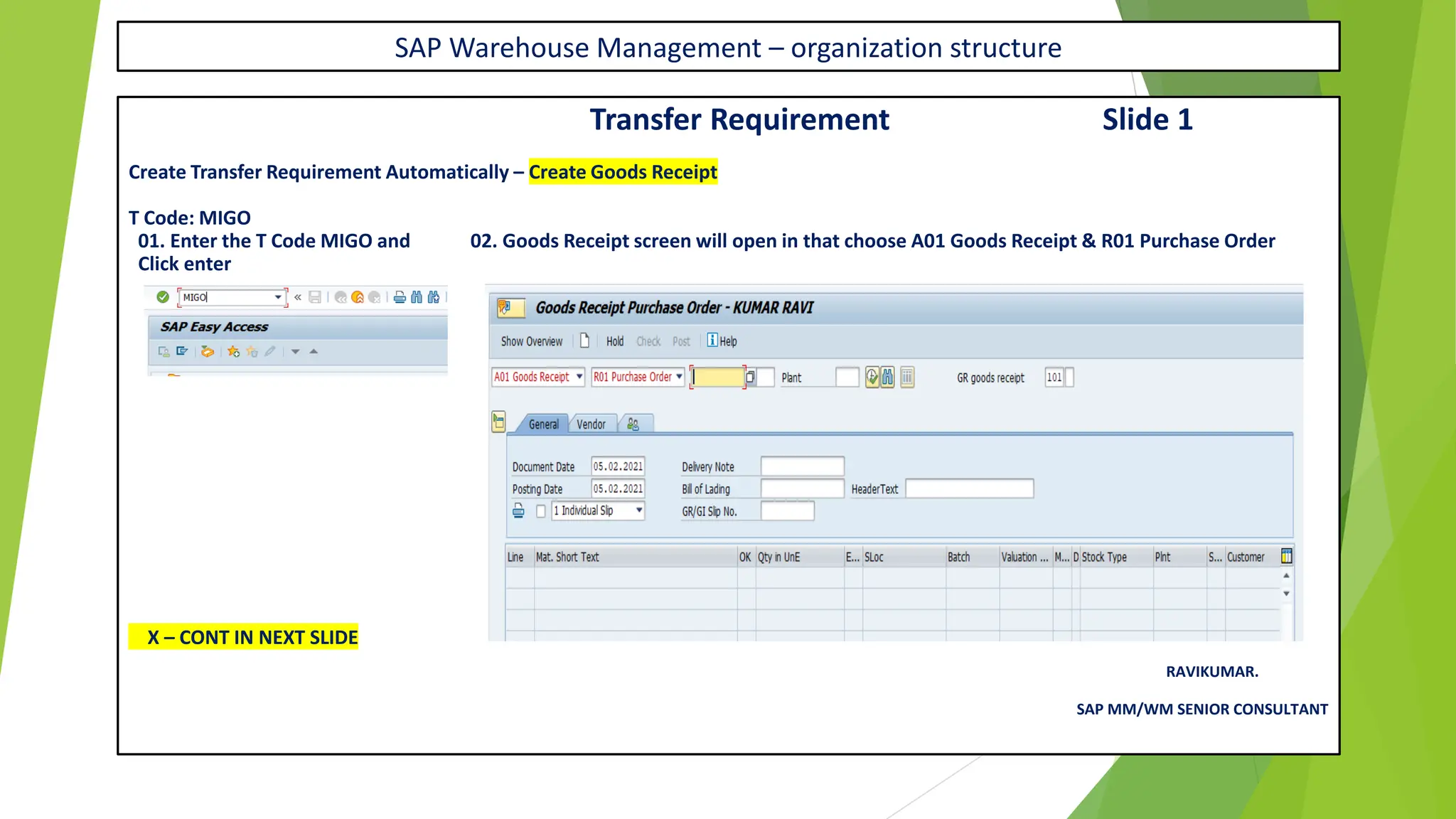Click the Plant input field
1456x819 pixels.
pyautogui.click(x=847, y=377)
